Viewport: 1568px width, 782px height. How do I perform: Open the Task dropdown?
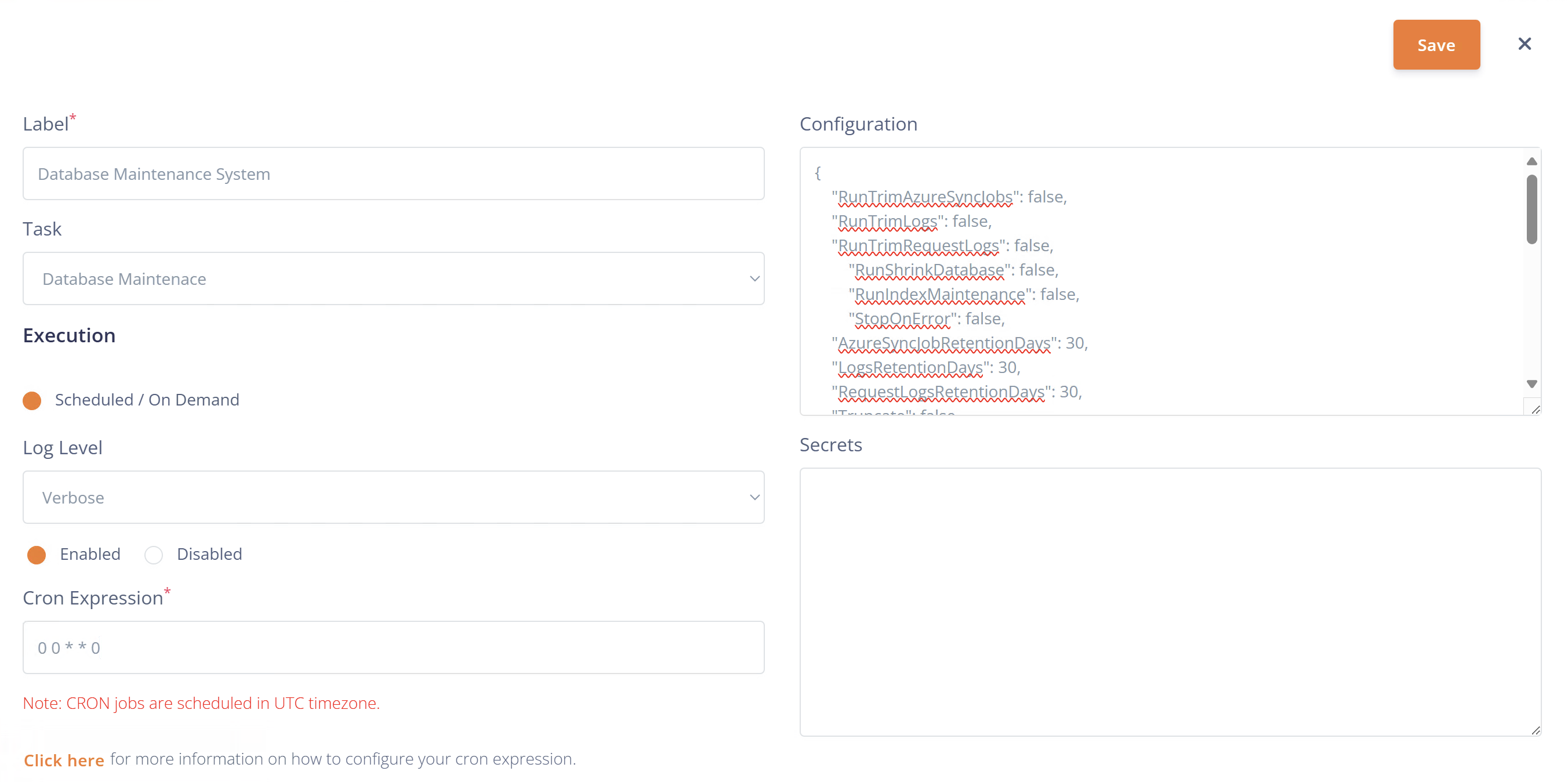pyautogui.click(x=393, y=278)
